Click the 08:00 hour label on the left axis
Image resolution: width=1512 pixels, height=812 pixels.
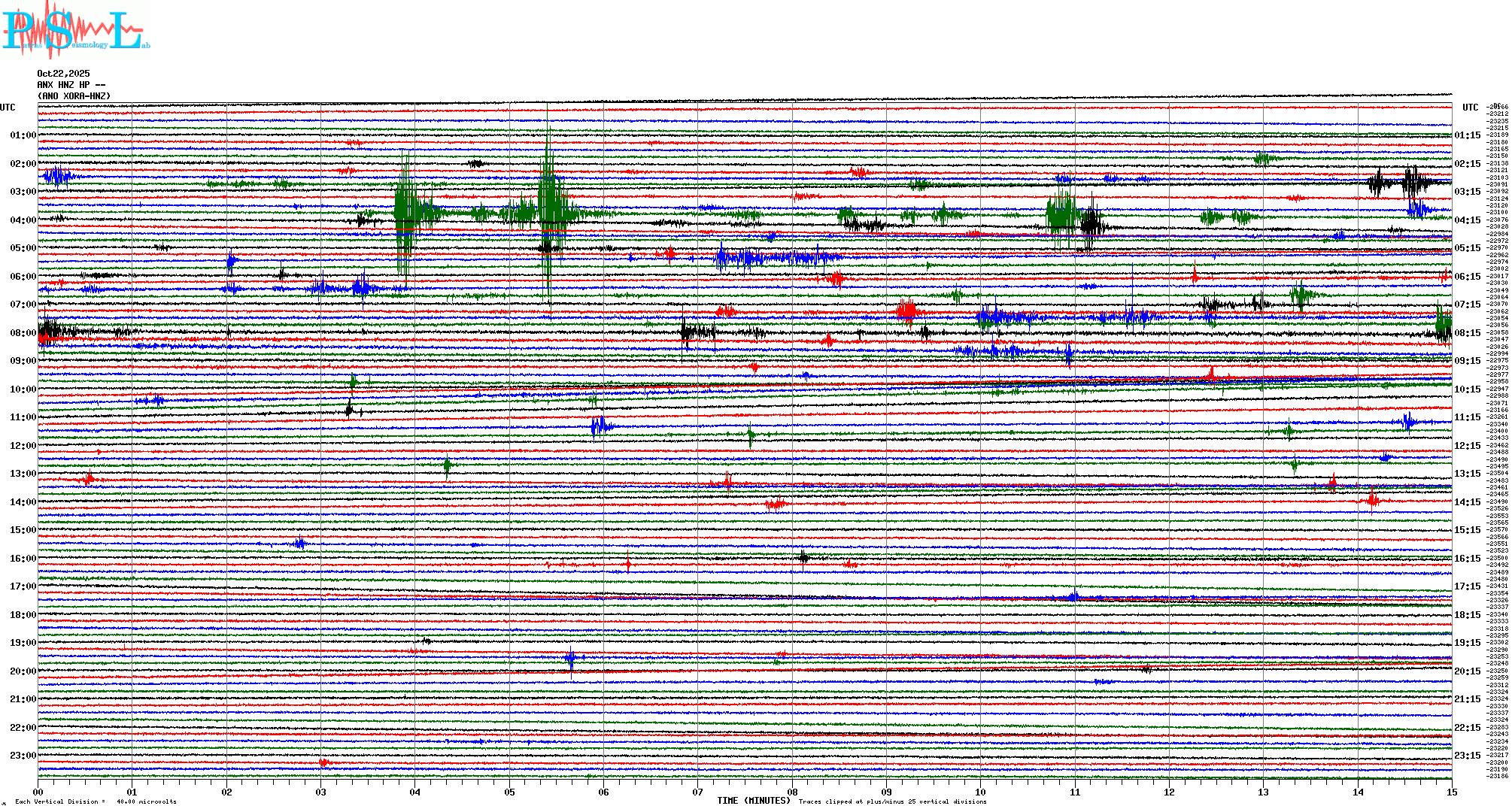coord(23,333)
